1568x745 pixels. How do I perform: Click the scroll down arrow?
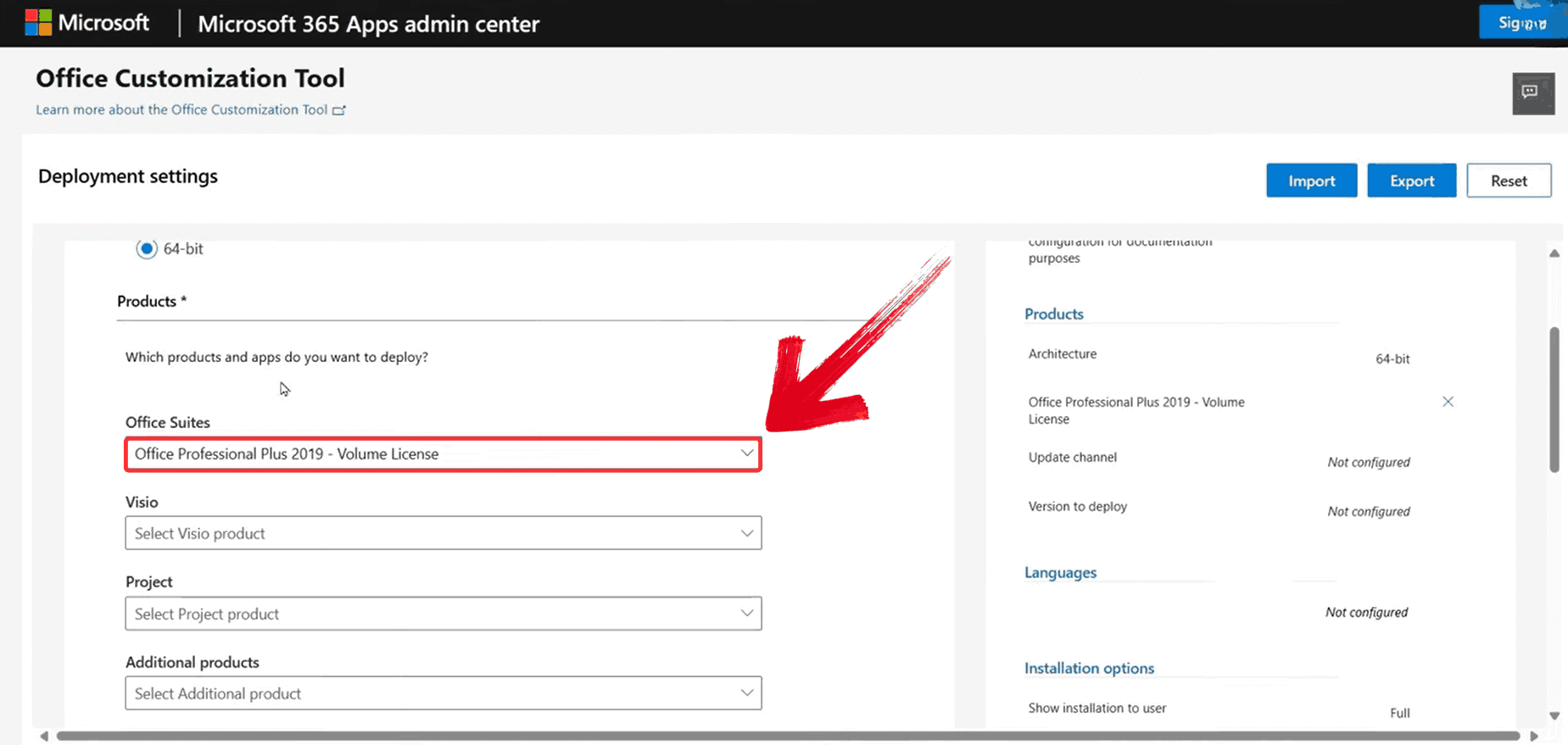click(1554, 716)
